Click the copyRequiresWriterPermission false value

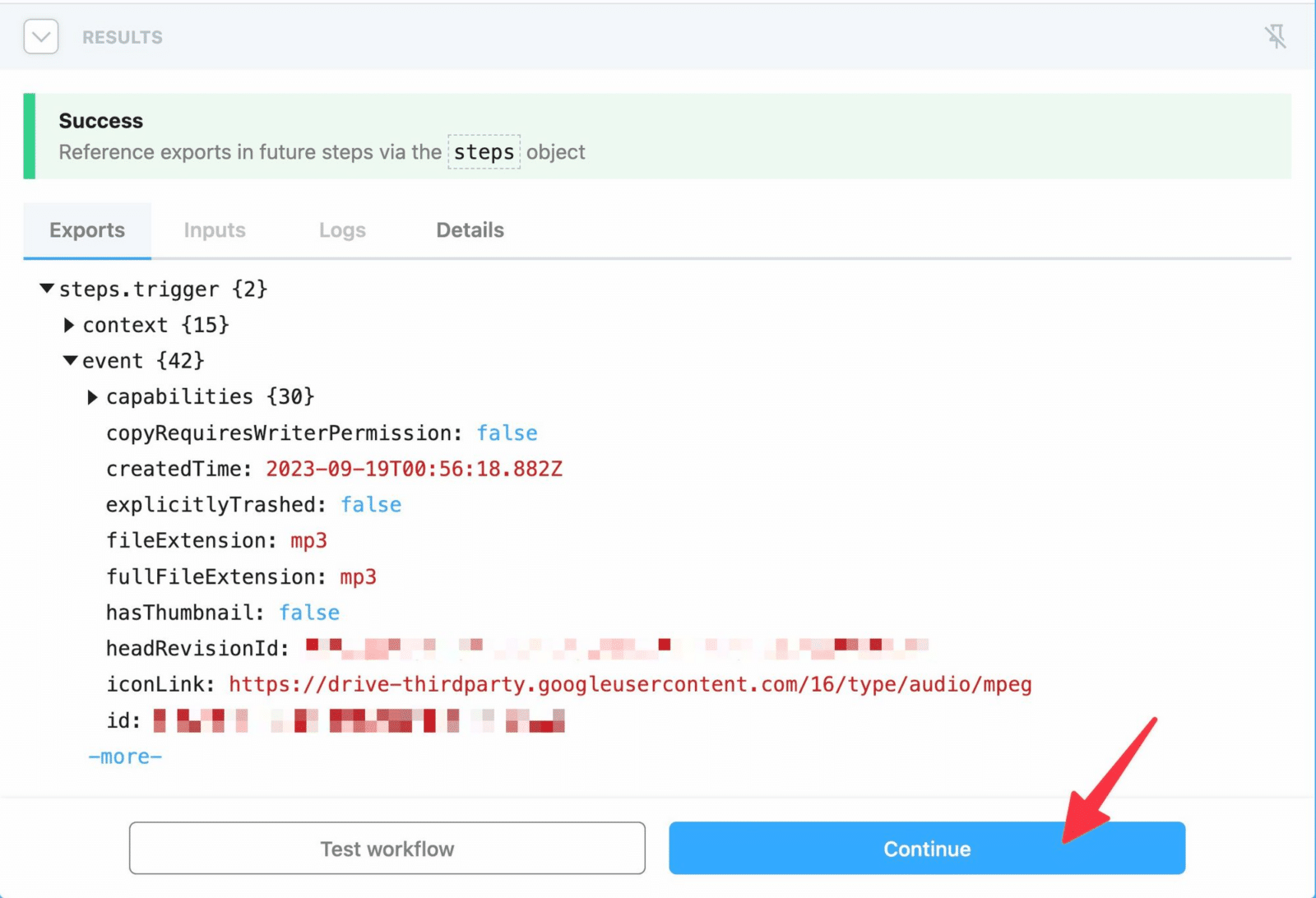507,433
